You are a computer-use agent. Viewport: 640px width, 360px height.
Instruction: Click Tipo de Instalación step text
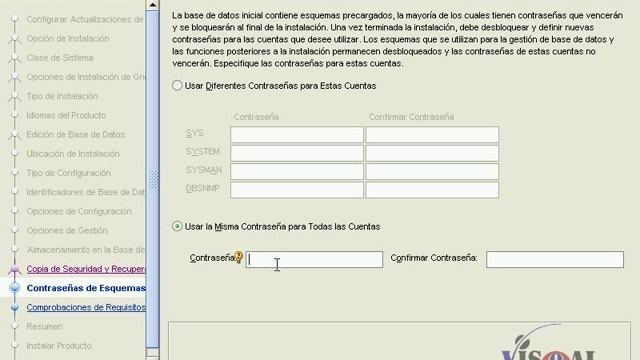pos(62,96)
